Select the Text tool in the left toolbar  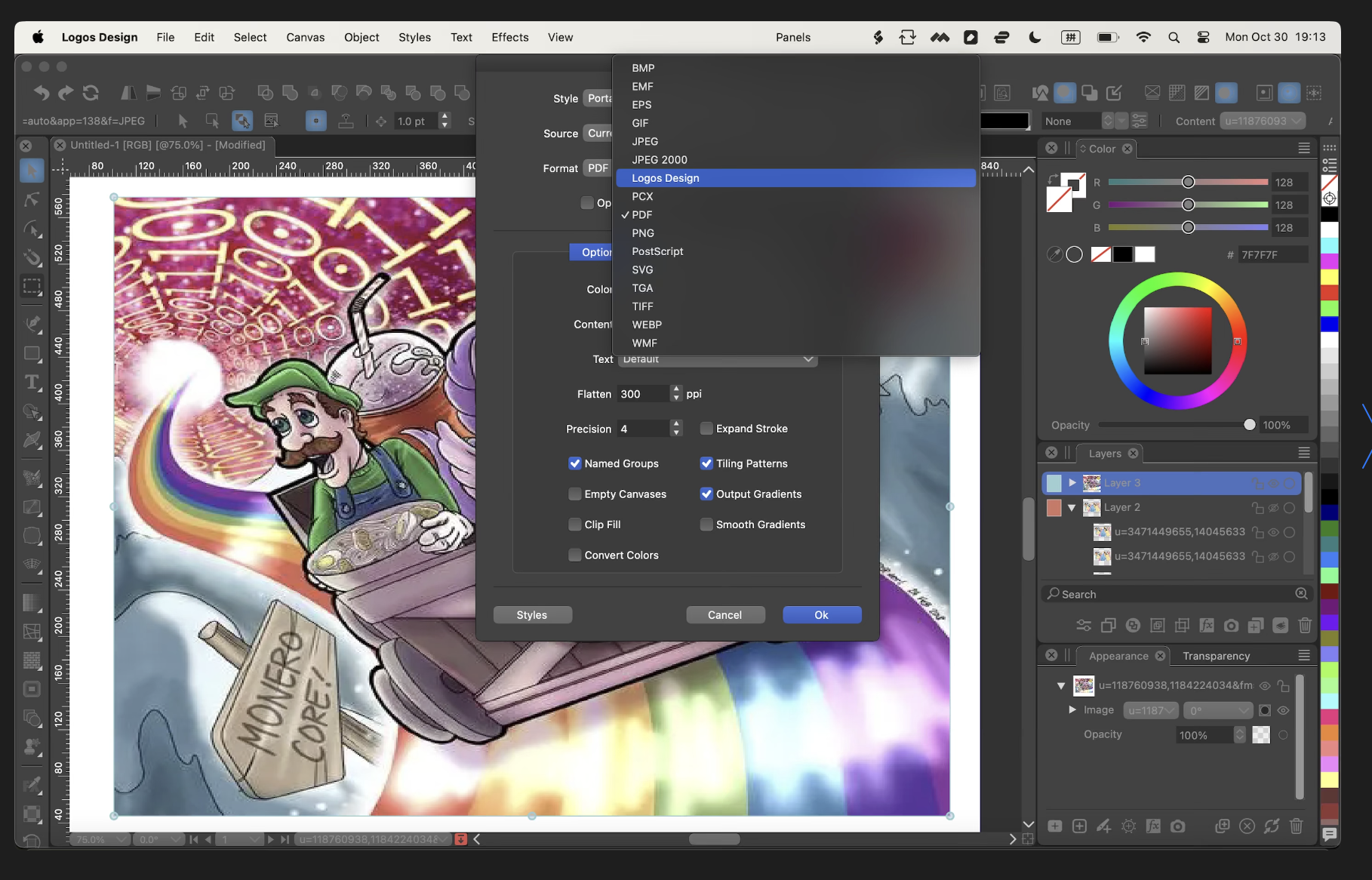pos(32,382)
